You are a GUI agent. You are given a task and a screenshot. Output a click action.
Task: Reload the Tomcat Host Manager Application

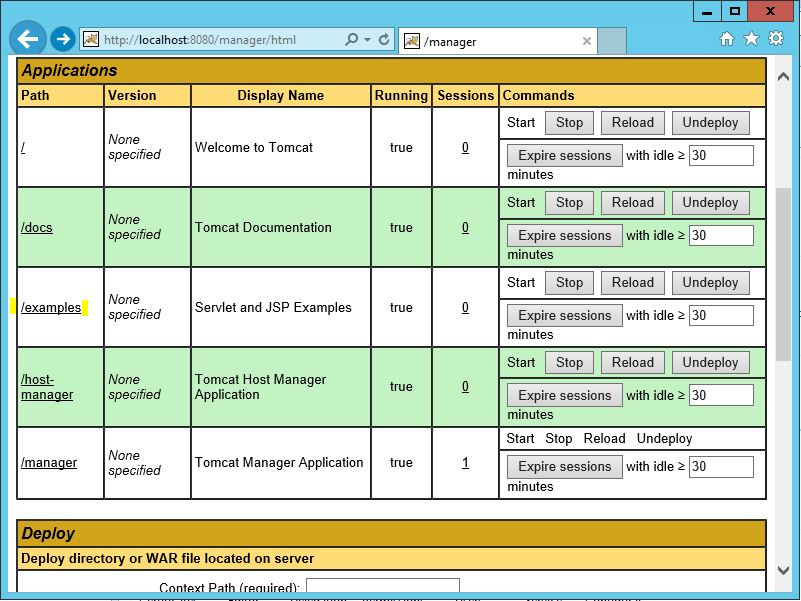[x=632, y=363]
